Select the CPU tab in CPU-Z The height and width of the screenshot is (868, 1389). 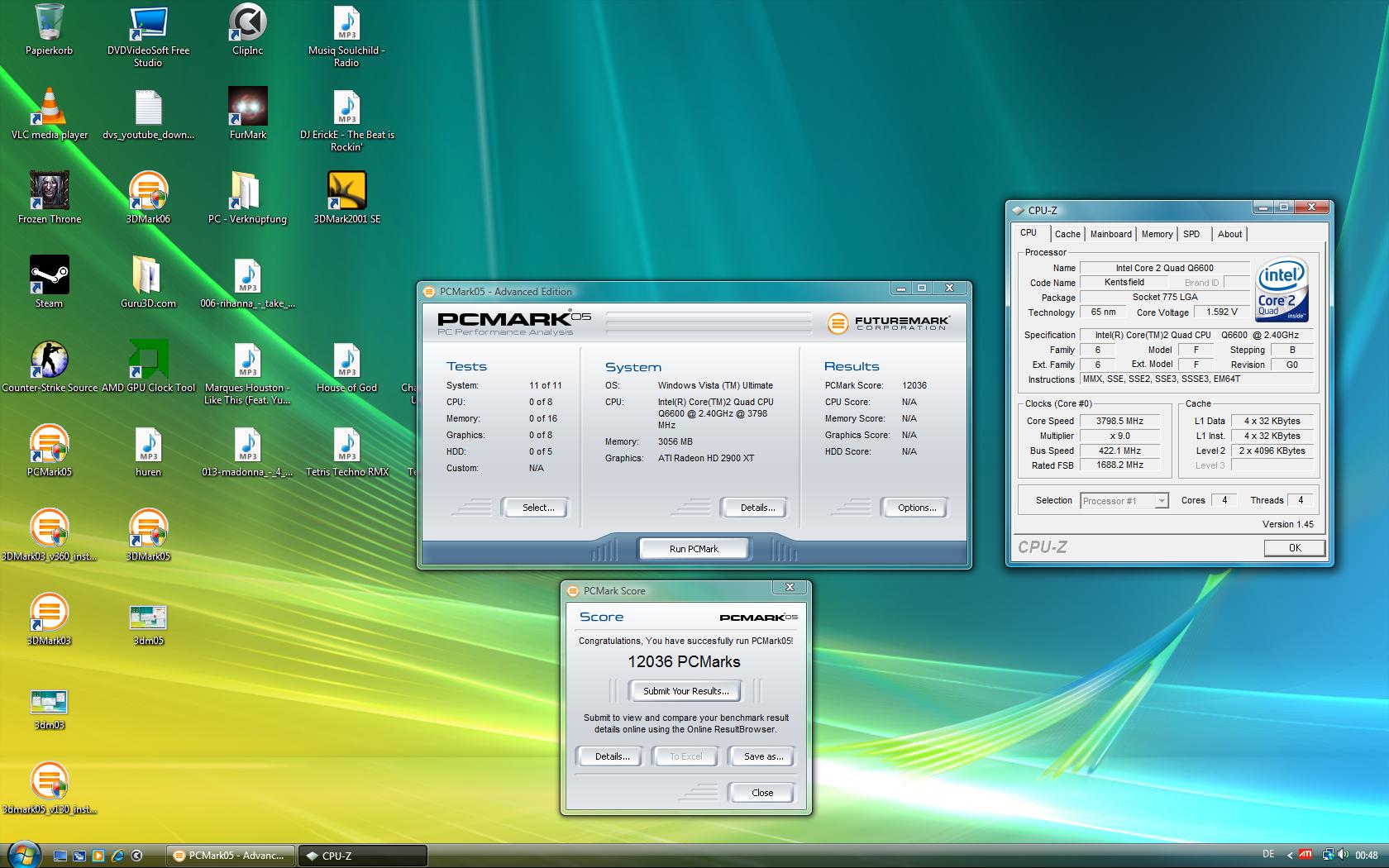point(1029,233)
